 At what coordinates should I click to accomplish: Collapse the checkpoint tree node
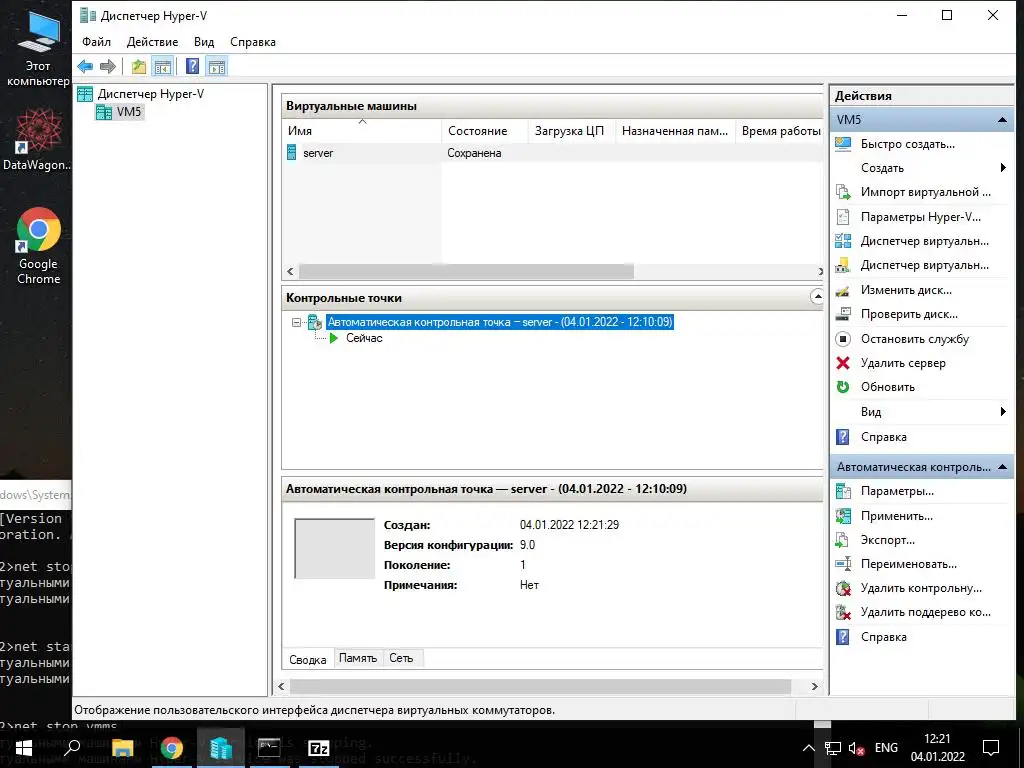(x=296, y=322)
